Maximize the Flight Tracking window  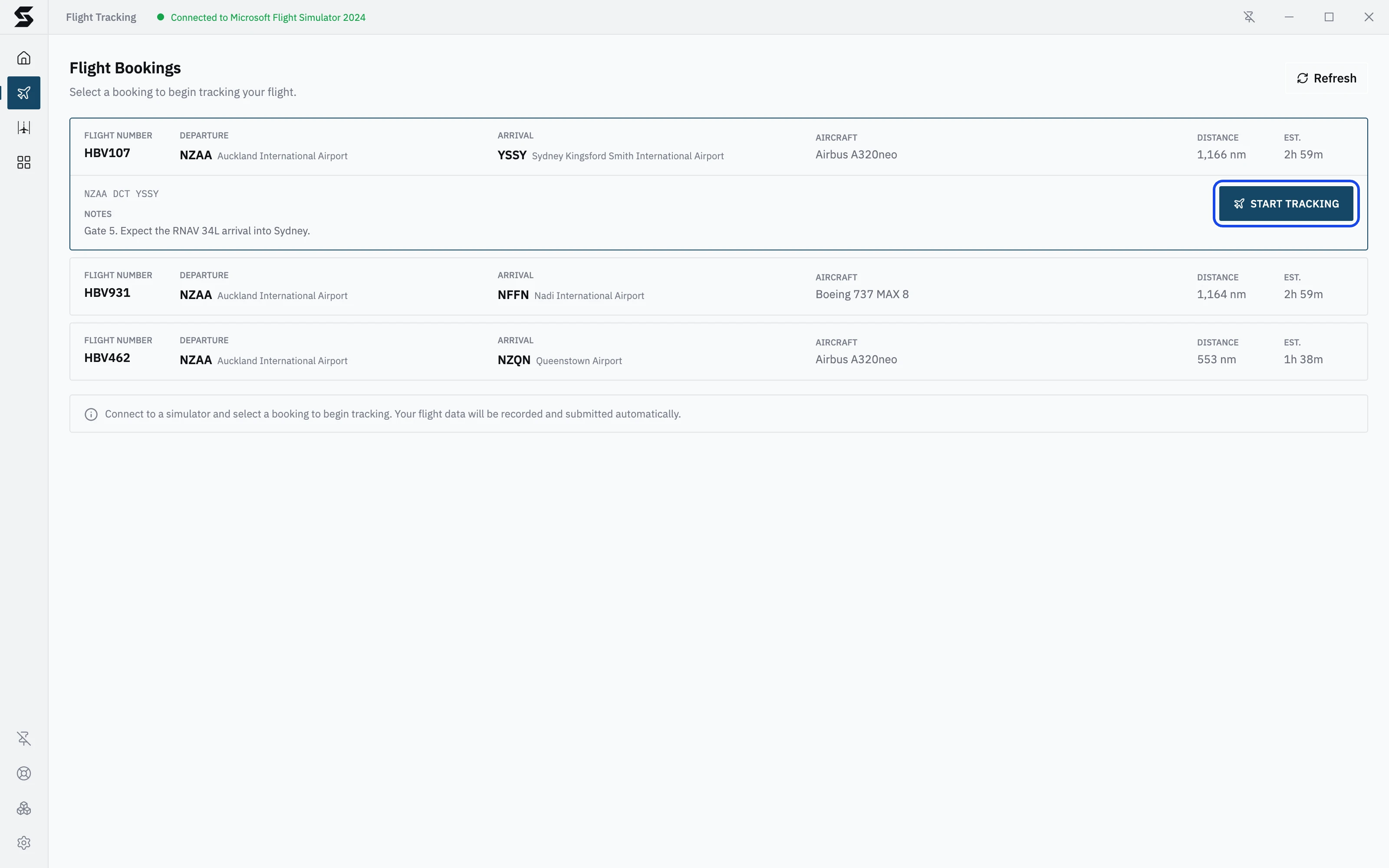(1329, 17)
